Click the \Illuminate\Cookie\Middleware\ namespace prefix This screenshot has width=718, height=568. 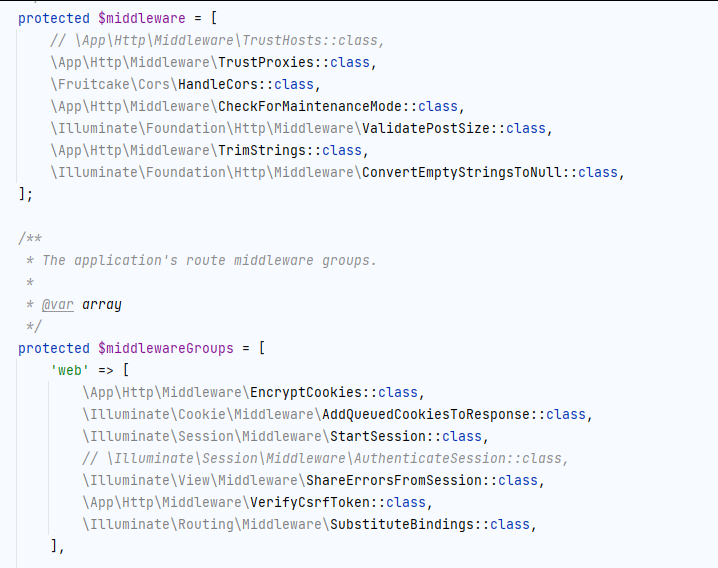click(202, 414)
